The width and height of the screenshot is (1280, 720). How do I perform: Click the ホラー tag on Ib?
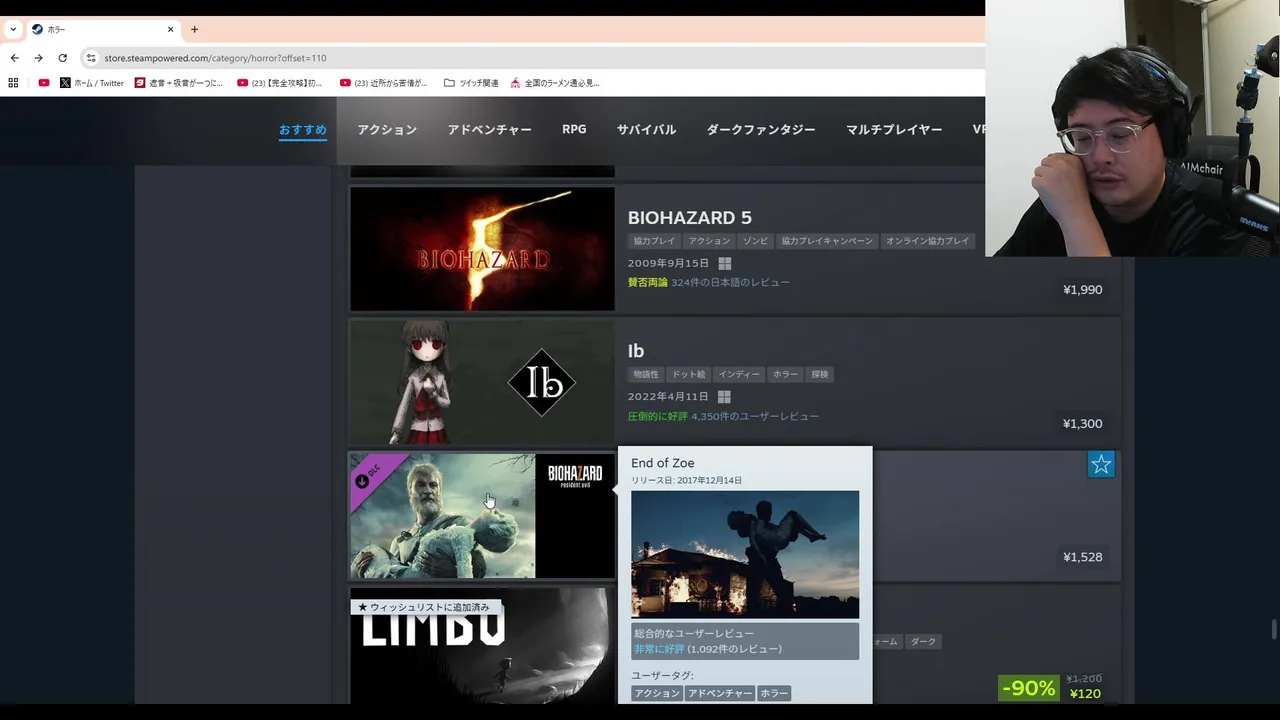click(785, 375)
